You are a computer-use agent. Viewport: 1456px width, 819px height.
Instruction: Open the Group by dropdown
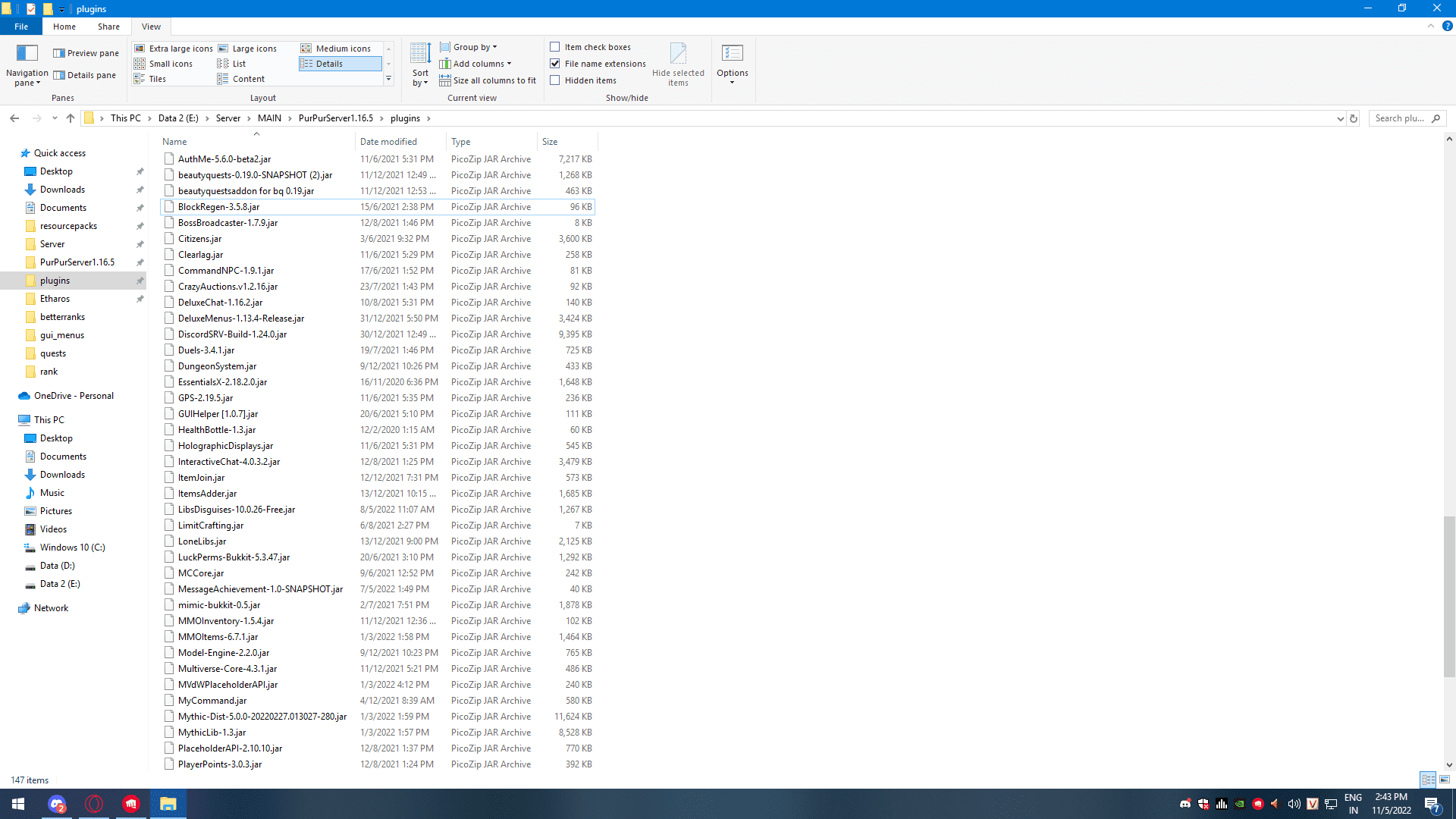click(x=469, y=47)
